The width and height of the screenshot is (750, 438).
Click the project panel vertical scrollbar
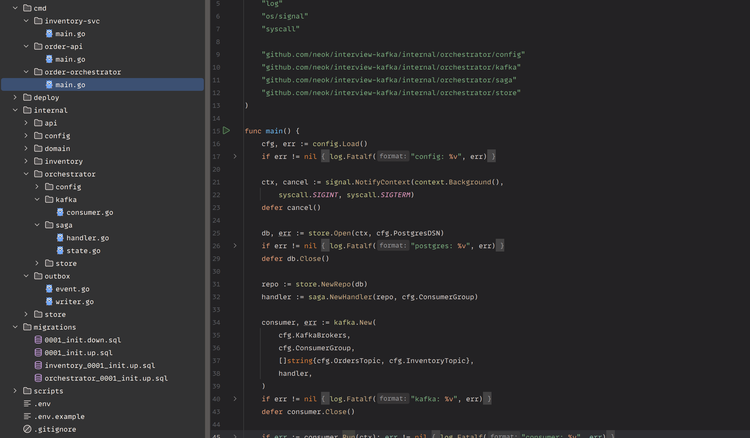208,219
